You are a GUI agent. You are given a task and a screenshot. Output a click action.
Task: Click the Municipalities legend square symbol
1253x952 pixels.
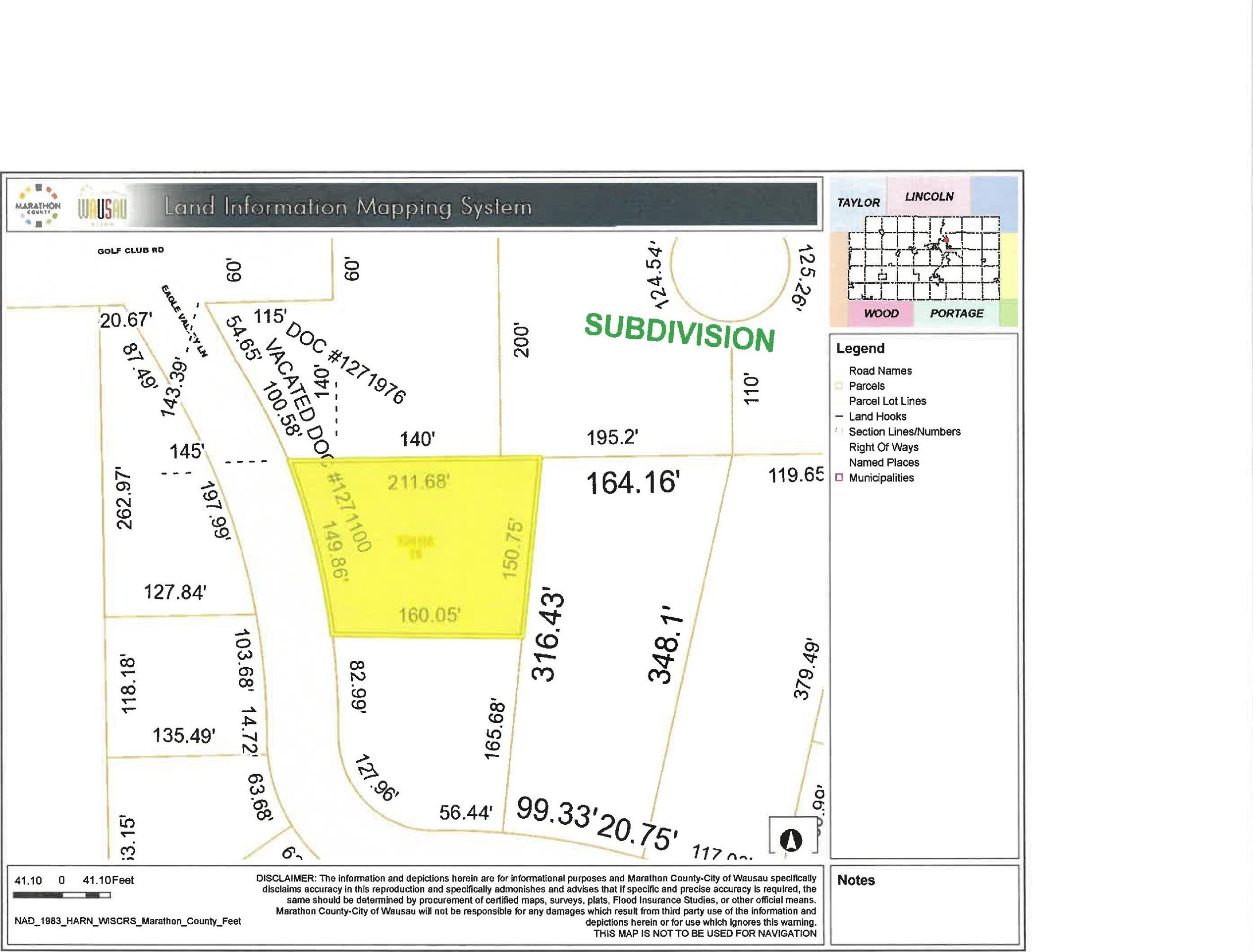pos(839,477)
